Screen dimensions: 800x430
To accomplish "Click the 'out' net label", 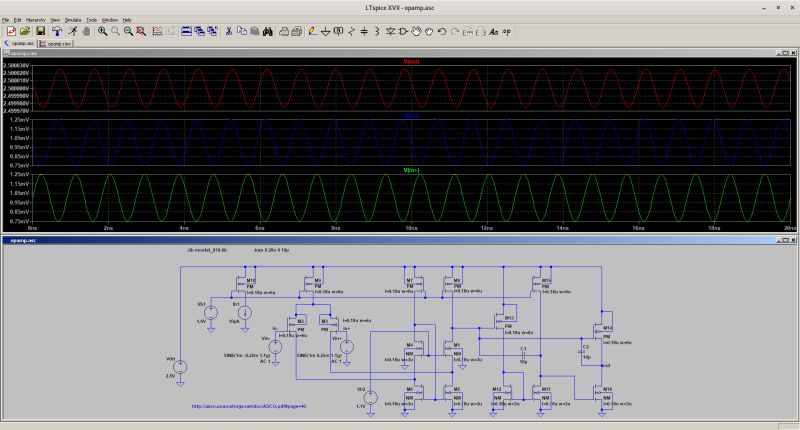I will click(606, 365).
